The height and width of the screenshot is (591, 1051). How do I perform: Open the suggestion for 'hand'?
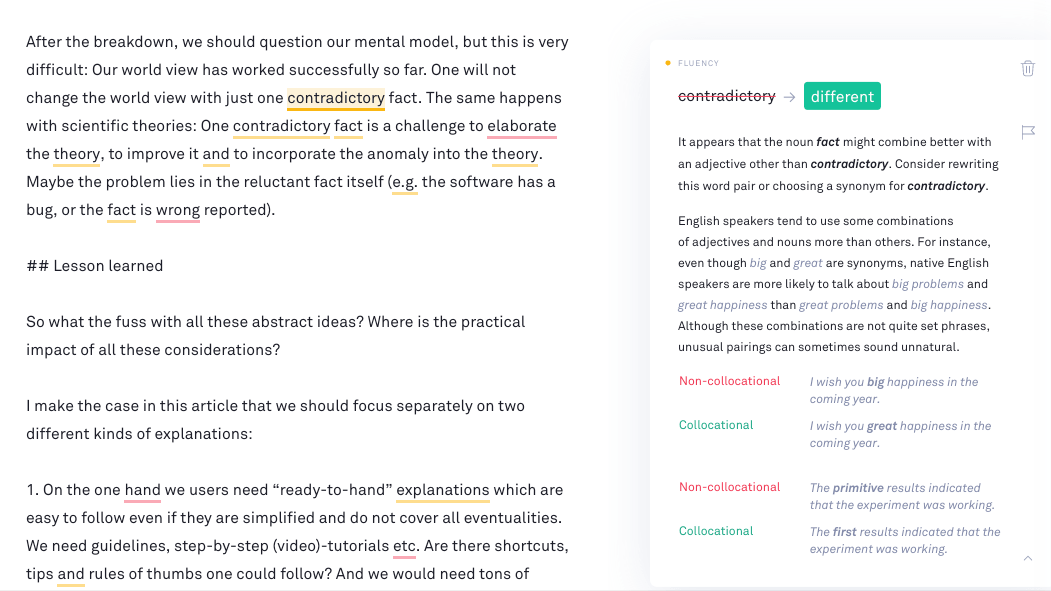142,490
